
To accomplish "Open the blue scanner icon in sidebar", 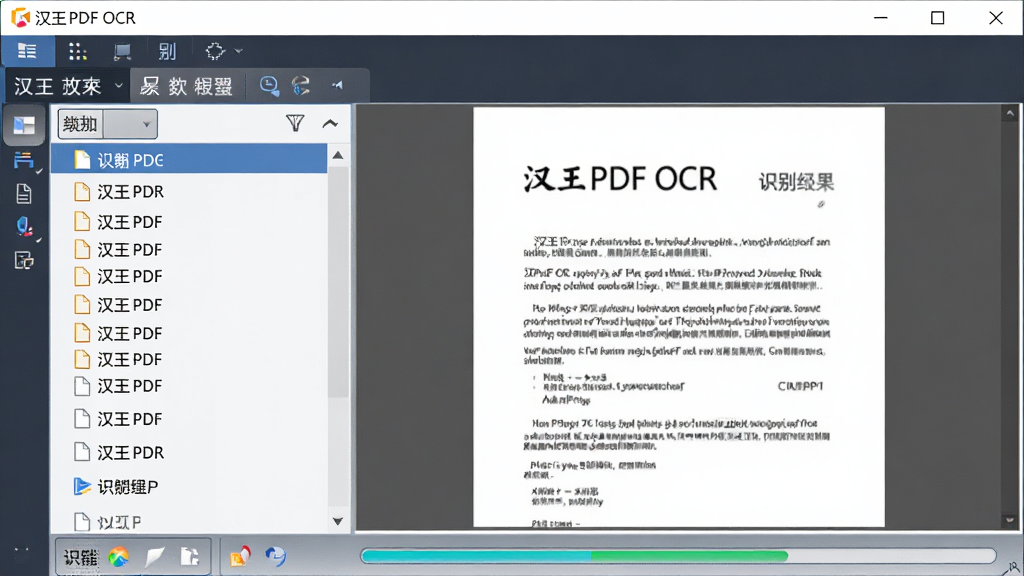I will click(x=24, y=160).
